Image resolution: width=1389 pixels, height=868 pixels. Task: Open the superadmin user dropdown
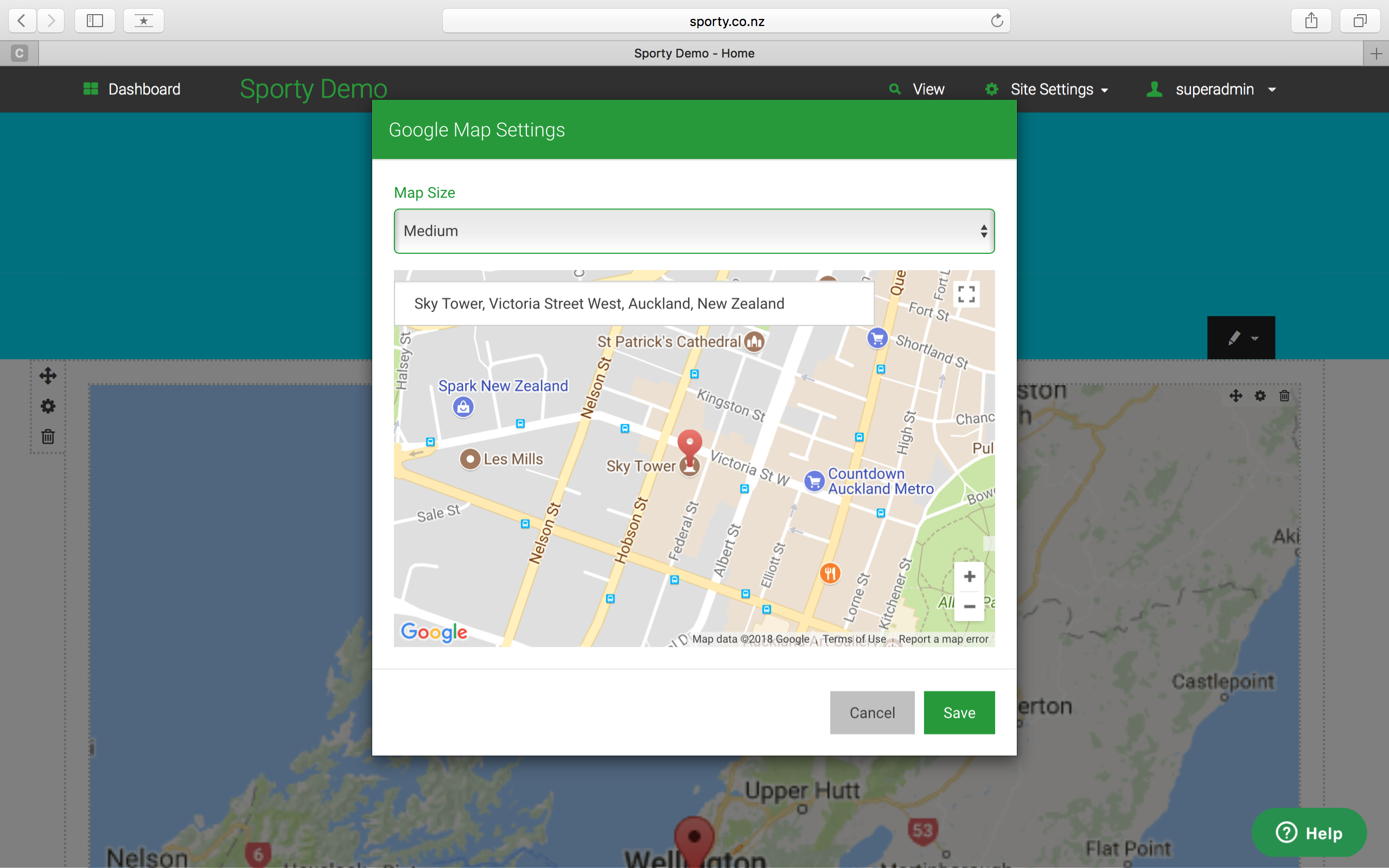coord(1212,89)
